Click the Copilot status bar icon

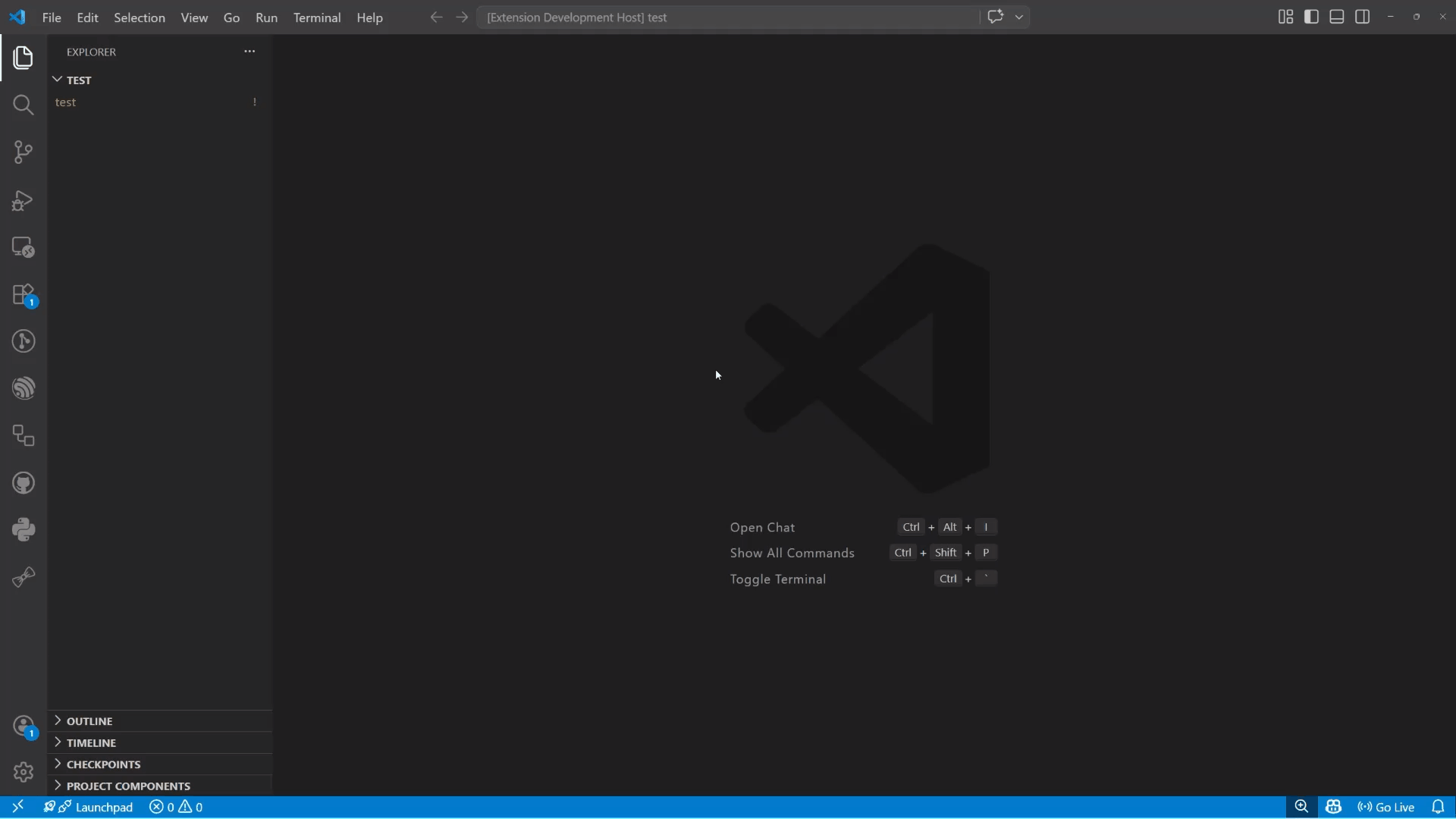[x=1333, y=807]
